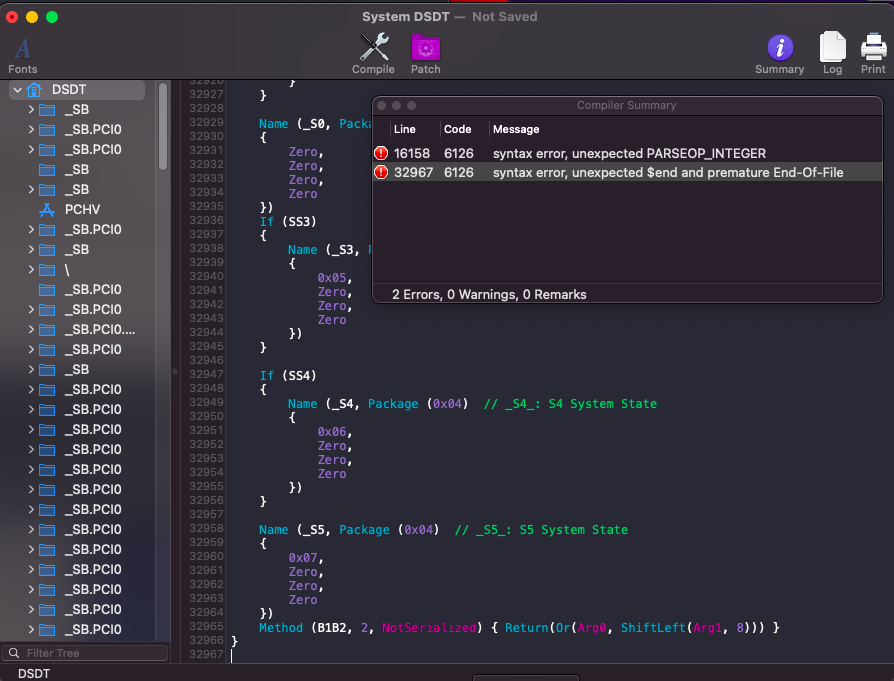Sort by Message column header

516,129
